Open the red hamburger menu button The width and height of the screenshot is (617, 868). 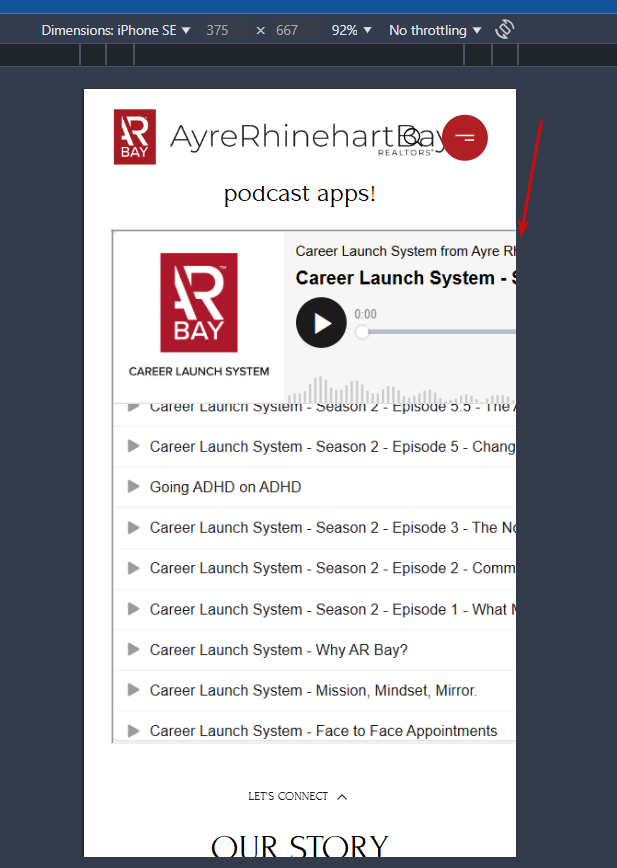465,138
